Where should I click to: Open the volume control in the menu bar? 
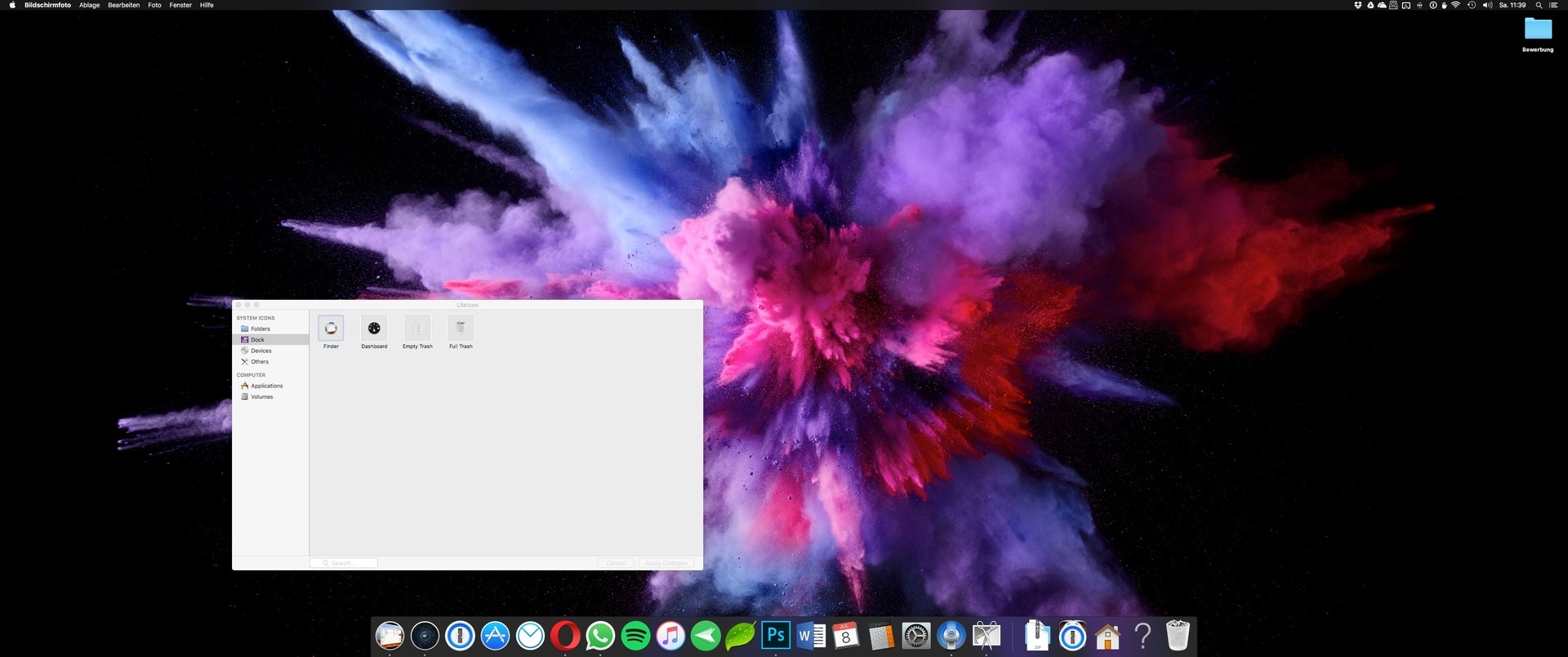1487,5
